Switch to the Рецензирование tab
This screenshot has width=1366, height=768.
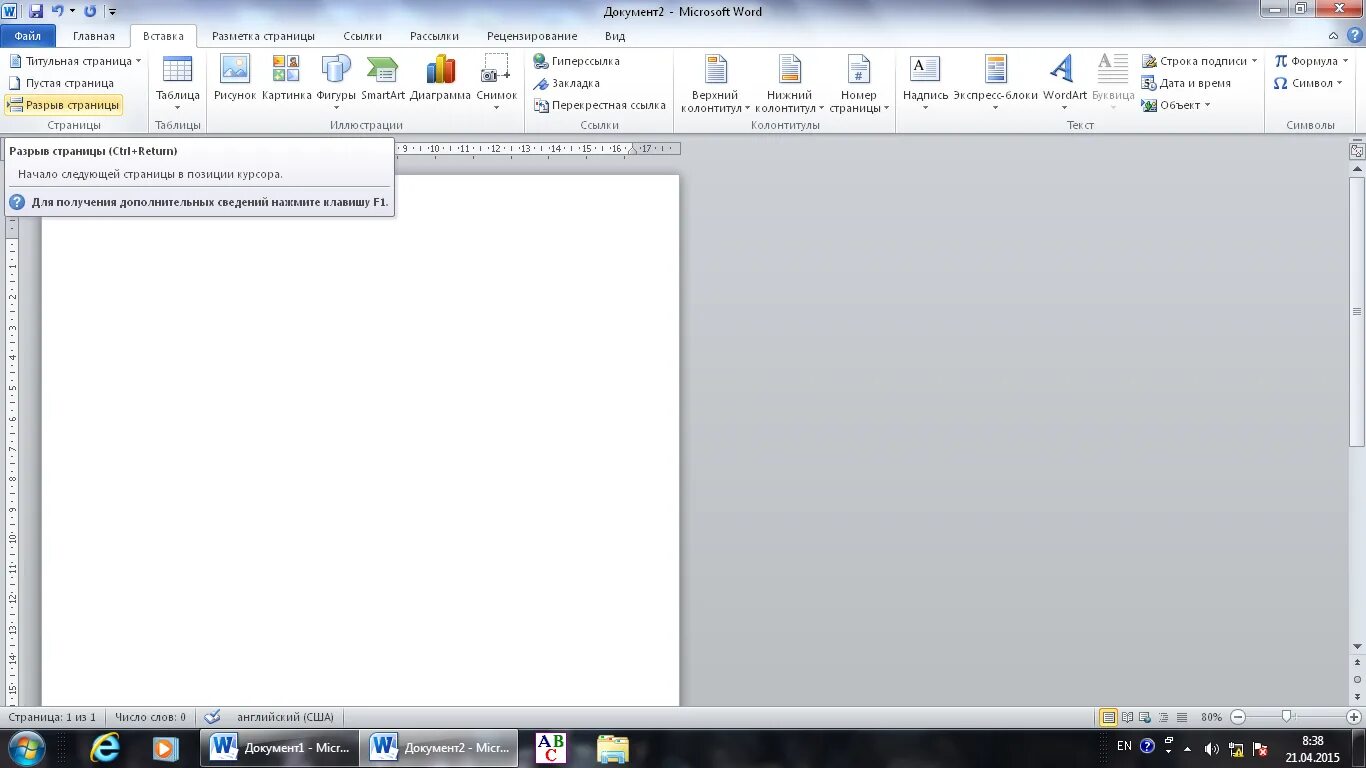(x=532, y=36)
